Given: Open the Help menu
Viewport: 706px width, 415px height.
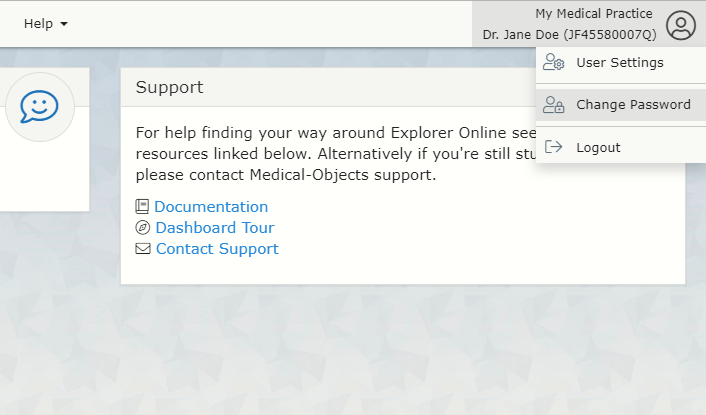Looking at the screenshot, I should tap(45, 23).
